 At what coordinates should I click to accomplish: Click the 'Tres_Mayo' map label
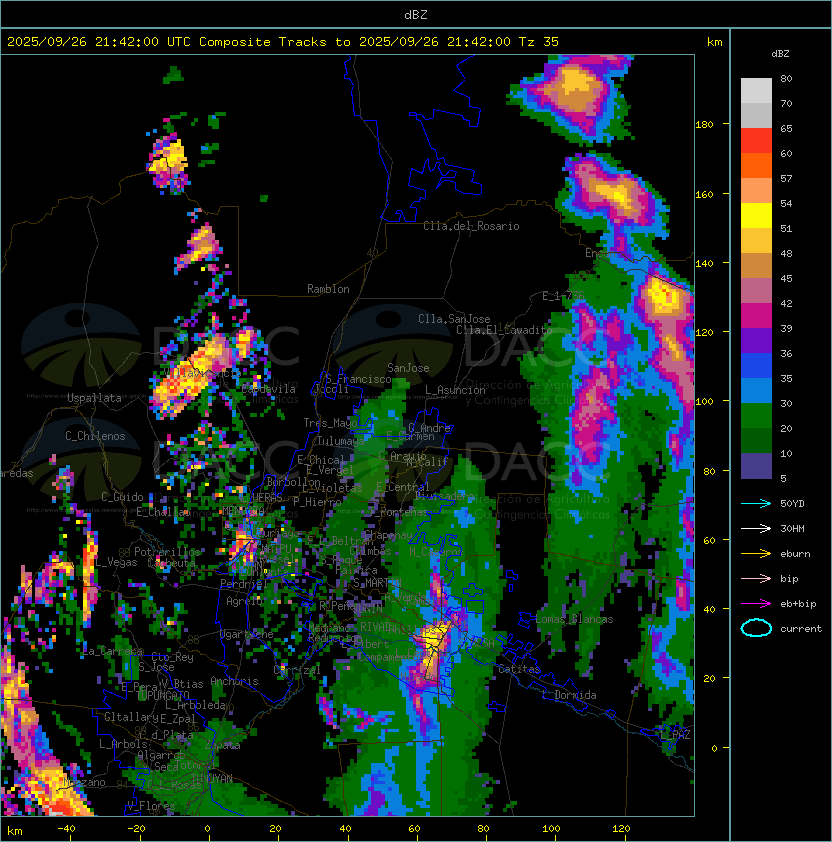coord(330,423)
